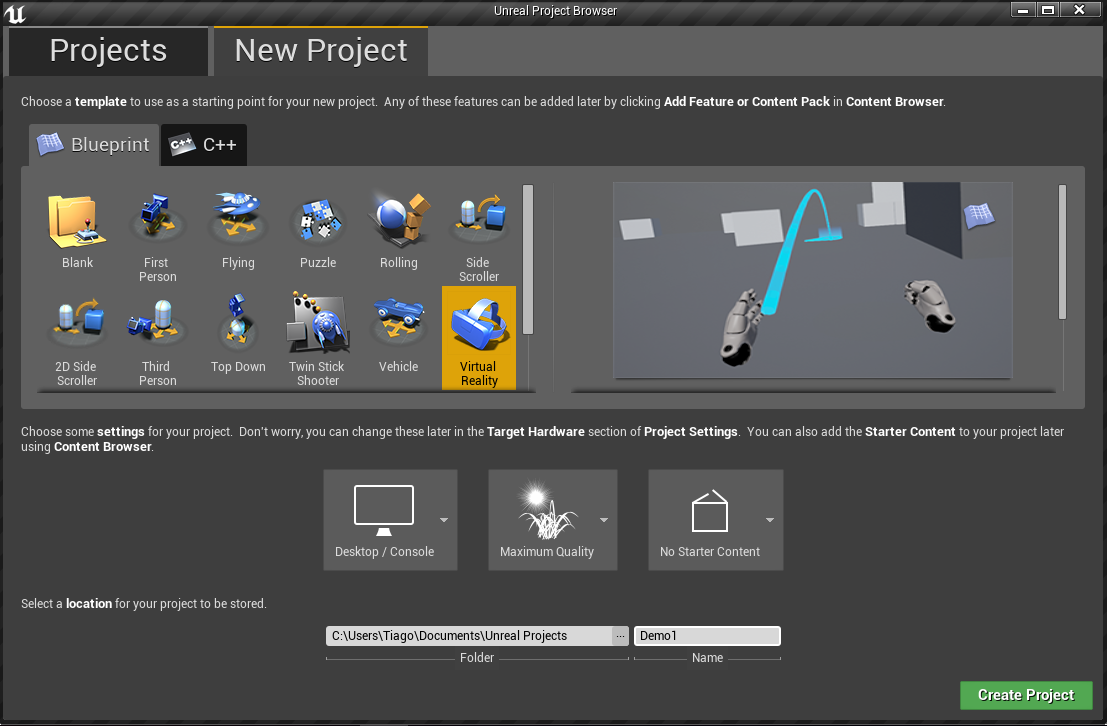
Task: Maximize the Unreal Project Browser window
Action: pos(1048,10)
